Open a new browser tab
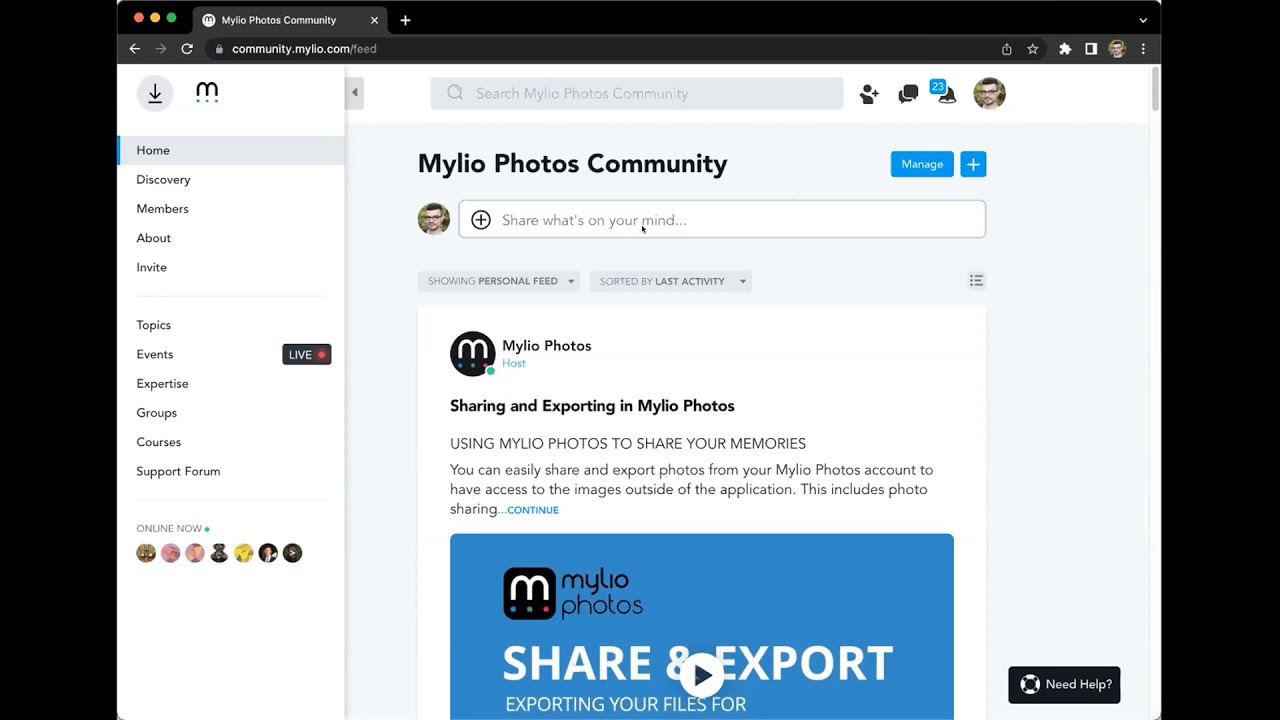The image size is (1280, 720). [405, 20]
